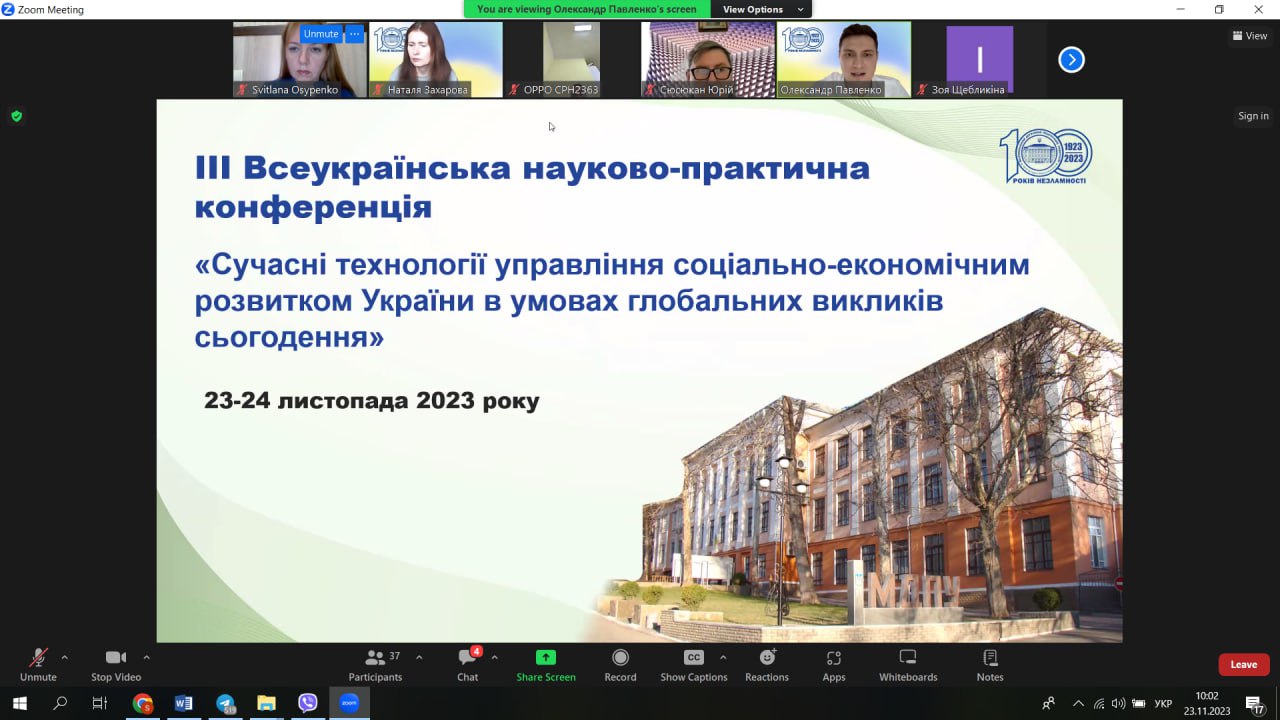Image resolution: width=1280 pixels, height=720 pixels.
Task: Open the Chat panel
Action: pyautogui.click(x=467, y=664)
